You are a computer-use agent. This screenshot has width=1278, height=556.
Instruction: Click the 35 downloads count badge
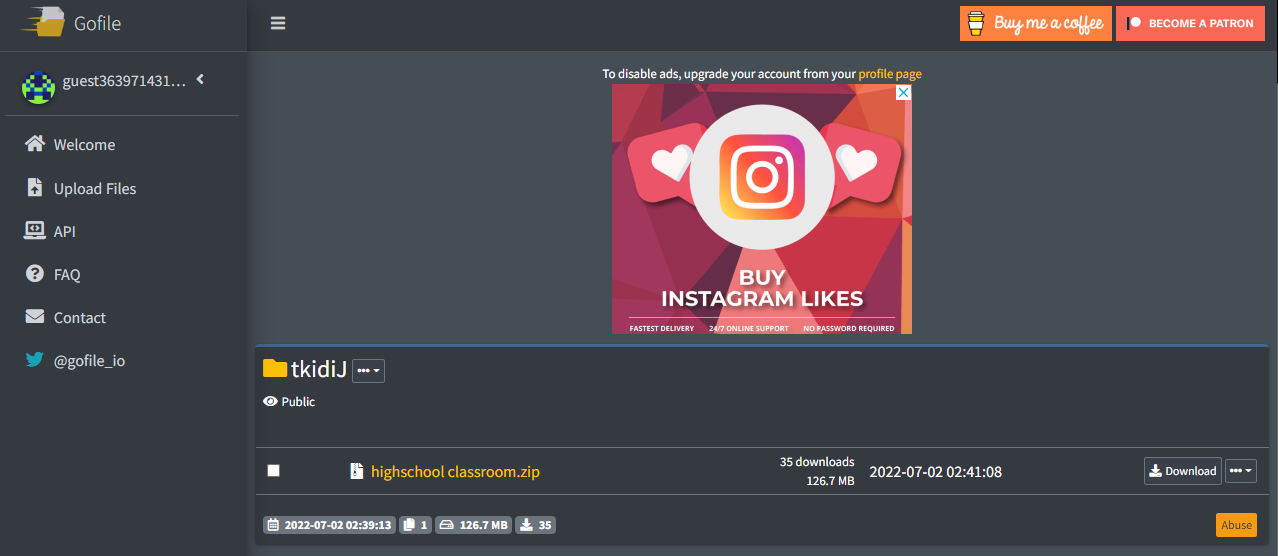tap(535, 525)
